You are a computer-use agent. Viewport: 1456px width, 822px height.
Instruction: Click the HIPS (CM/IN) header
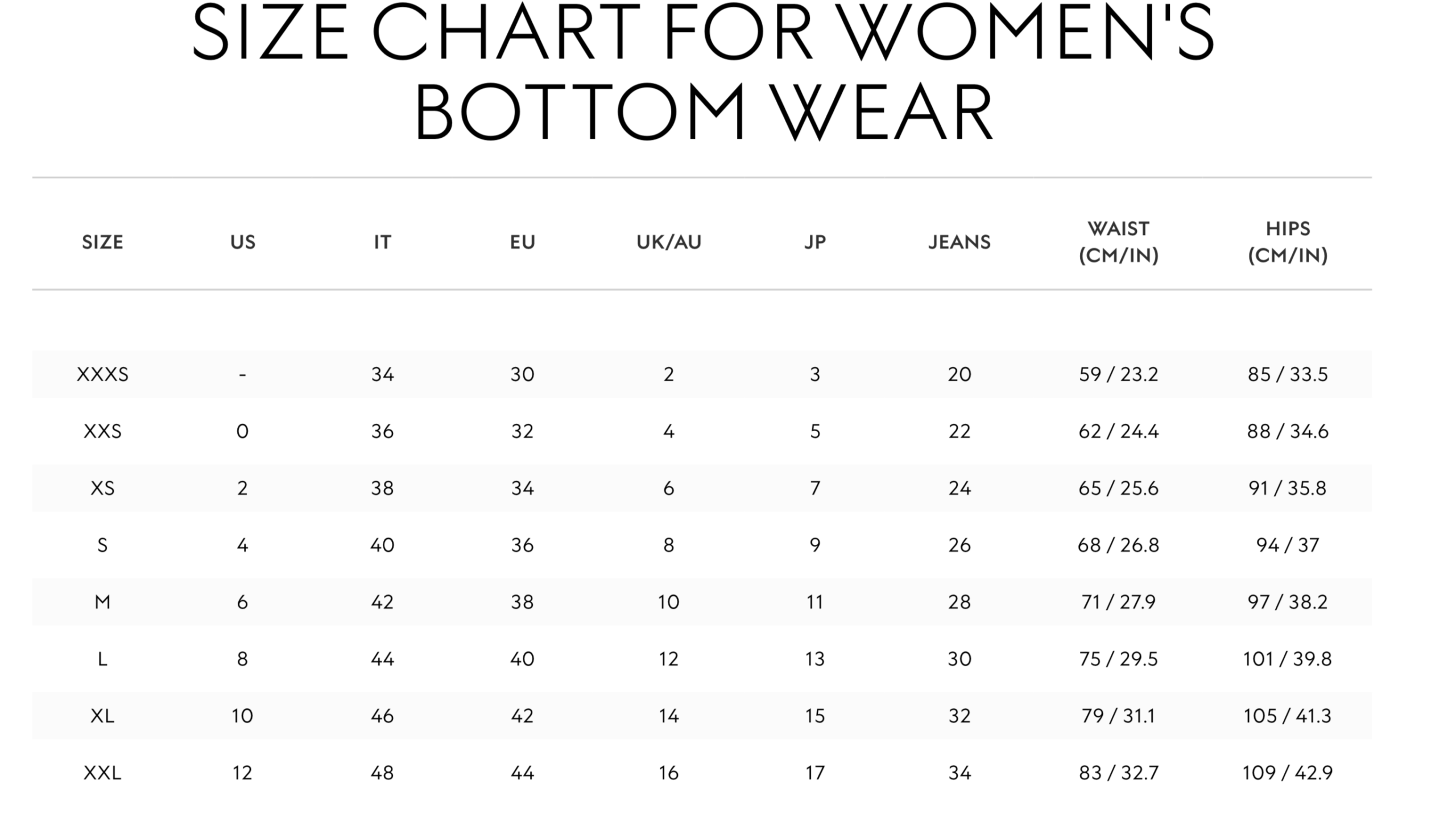pyautogui.click(x=1288, y=242)
